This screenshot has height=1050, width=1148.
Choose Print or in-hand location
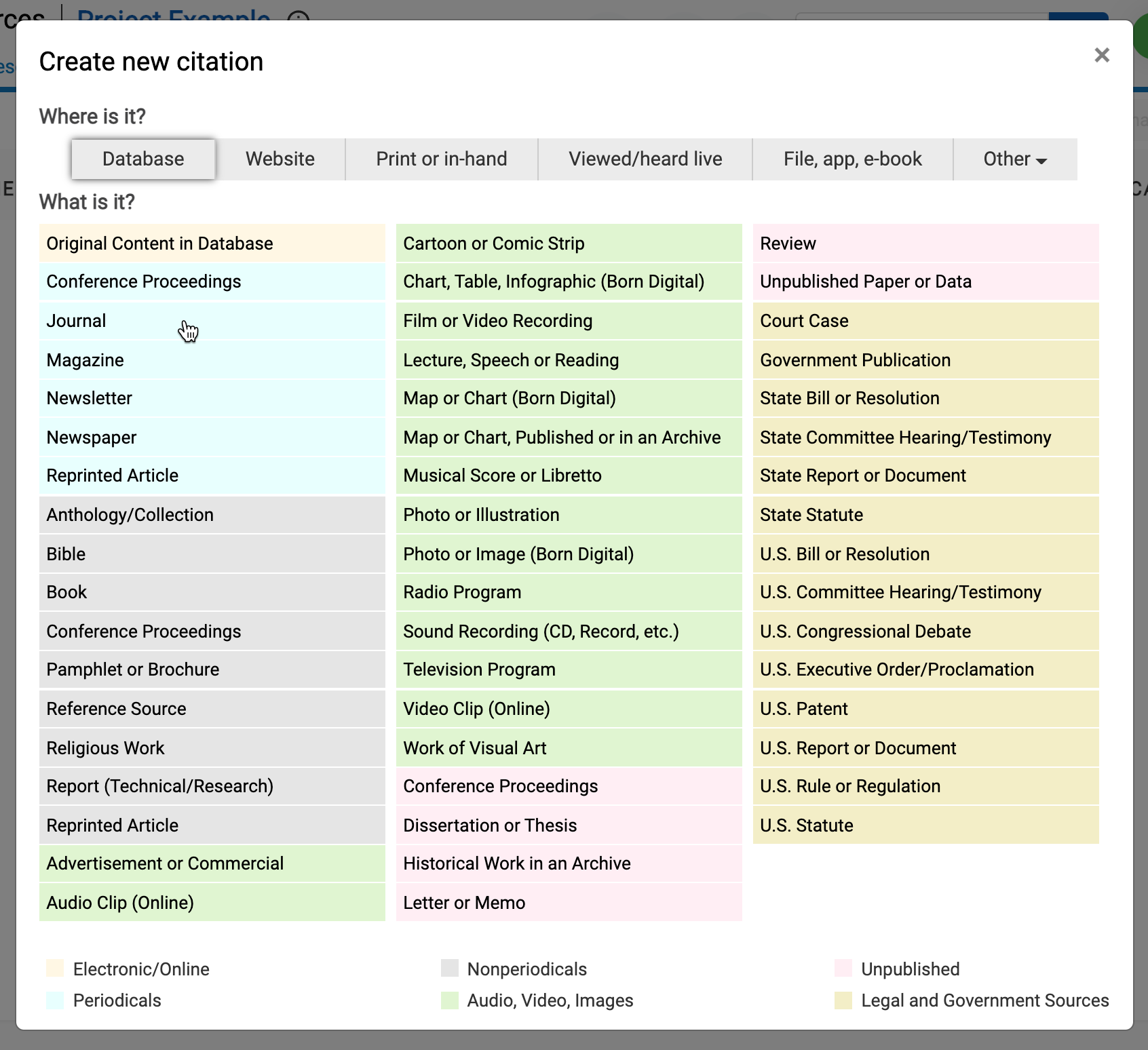coord(442,159)
